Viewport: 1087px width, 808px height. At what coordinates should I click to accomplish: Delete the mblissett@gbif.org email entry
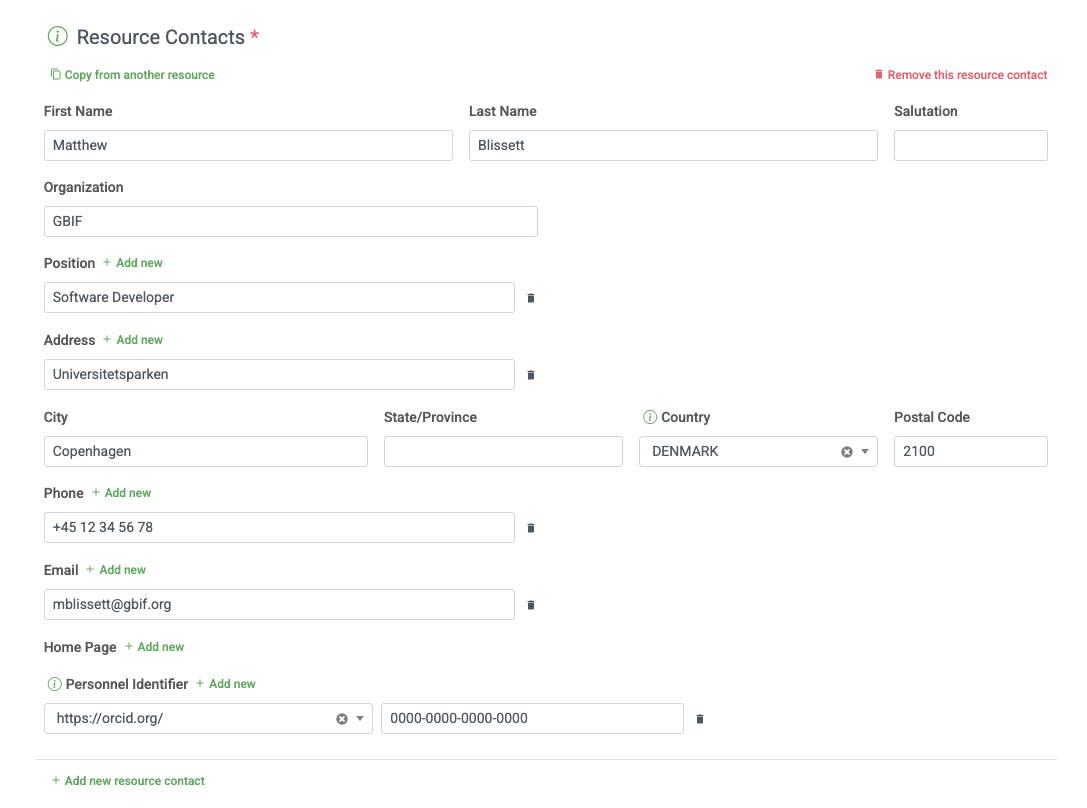coord(531,605)
